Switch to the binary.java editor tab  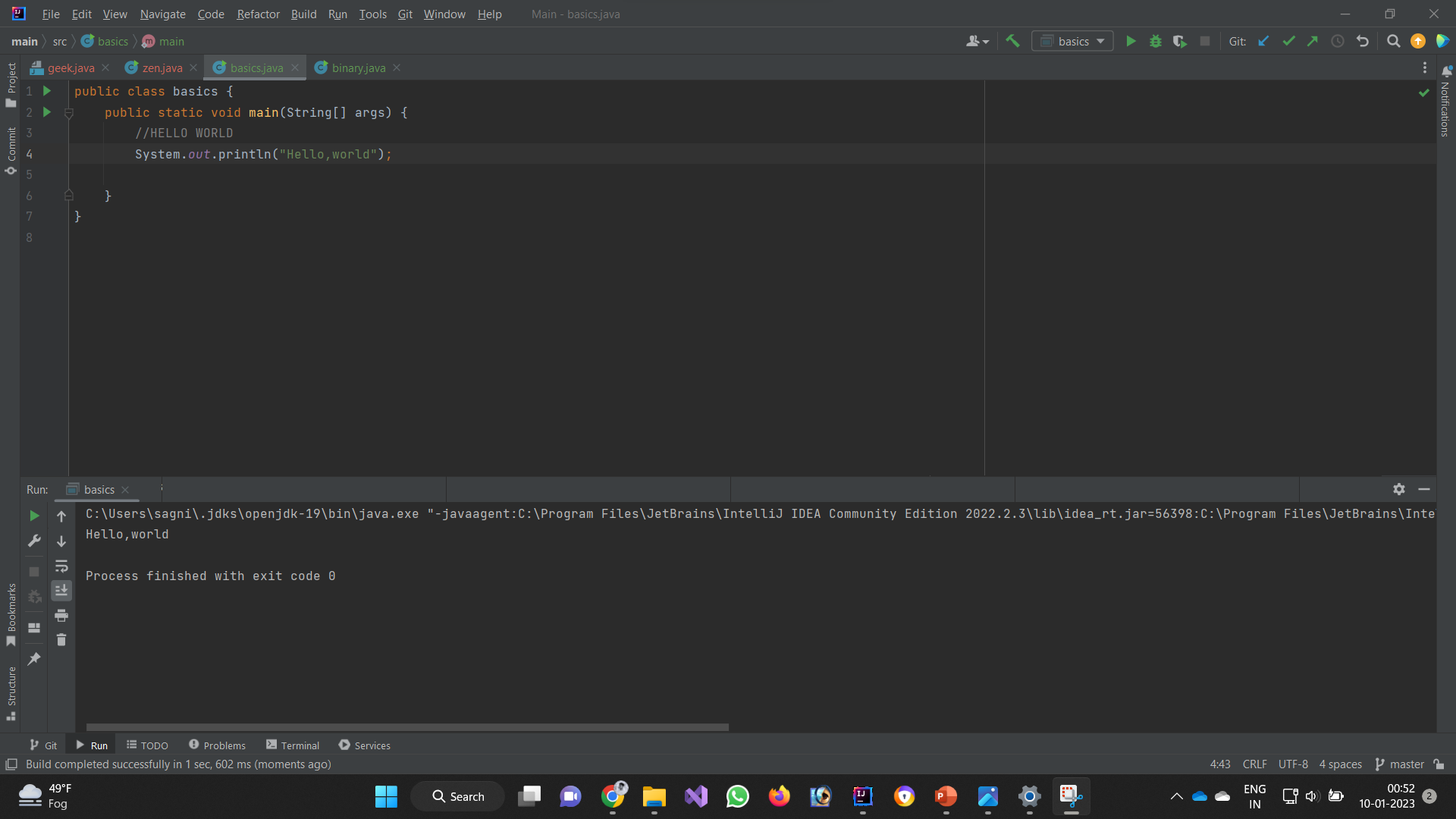pos(358,67)
